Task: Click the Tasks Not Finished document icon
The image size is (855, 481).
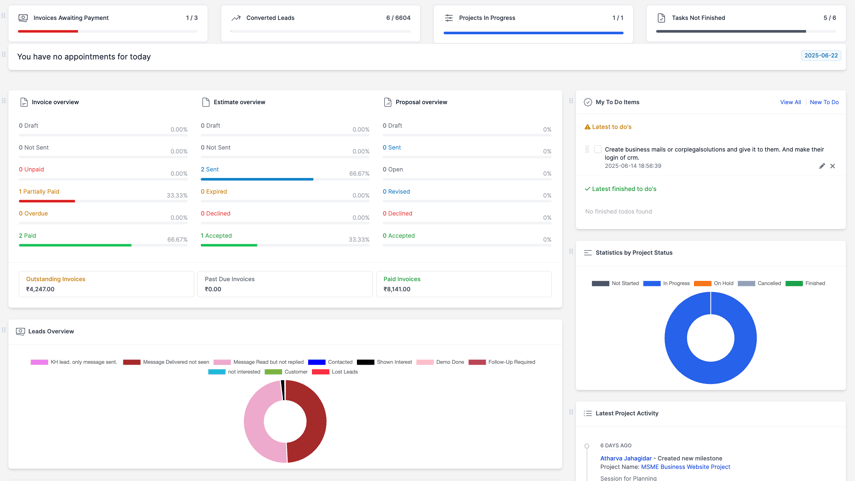Action: tap(661, 18)
